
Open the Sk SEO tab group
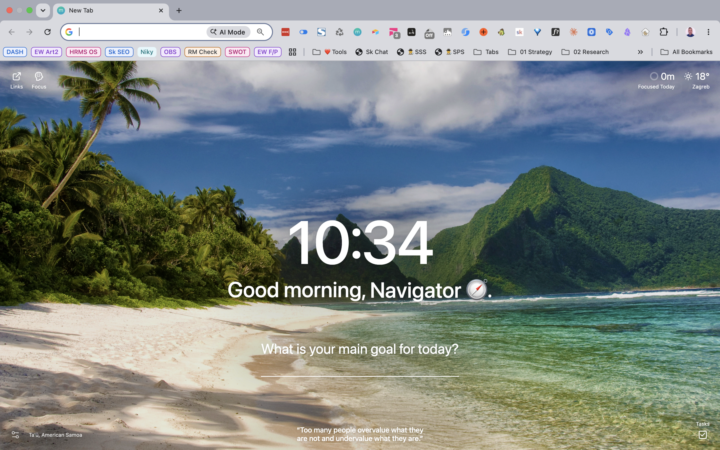pos(119,52)
